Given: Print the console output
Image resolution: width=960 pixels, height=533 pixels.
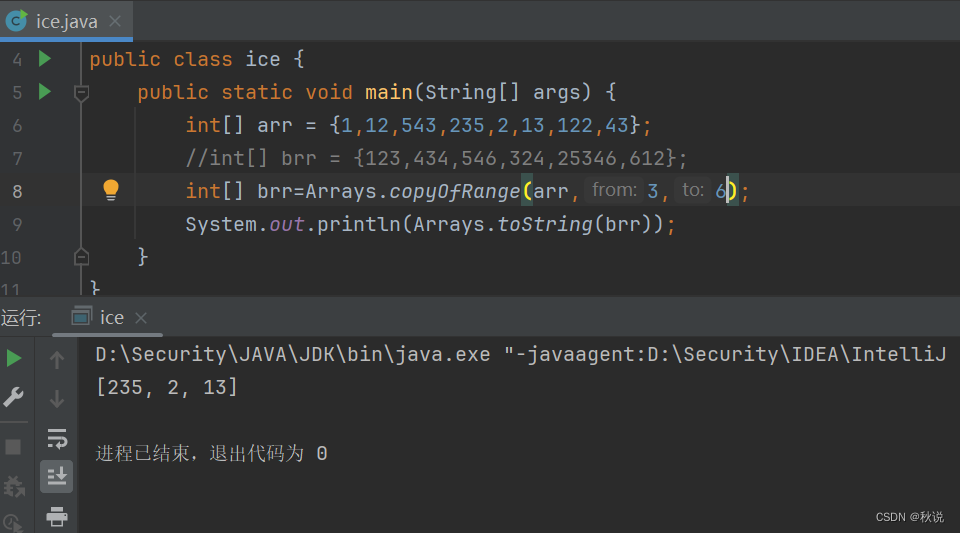Looking at the screenshot, I should (57, 516).
